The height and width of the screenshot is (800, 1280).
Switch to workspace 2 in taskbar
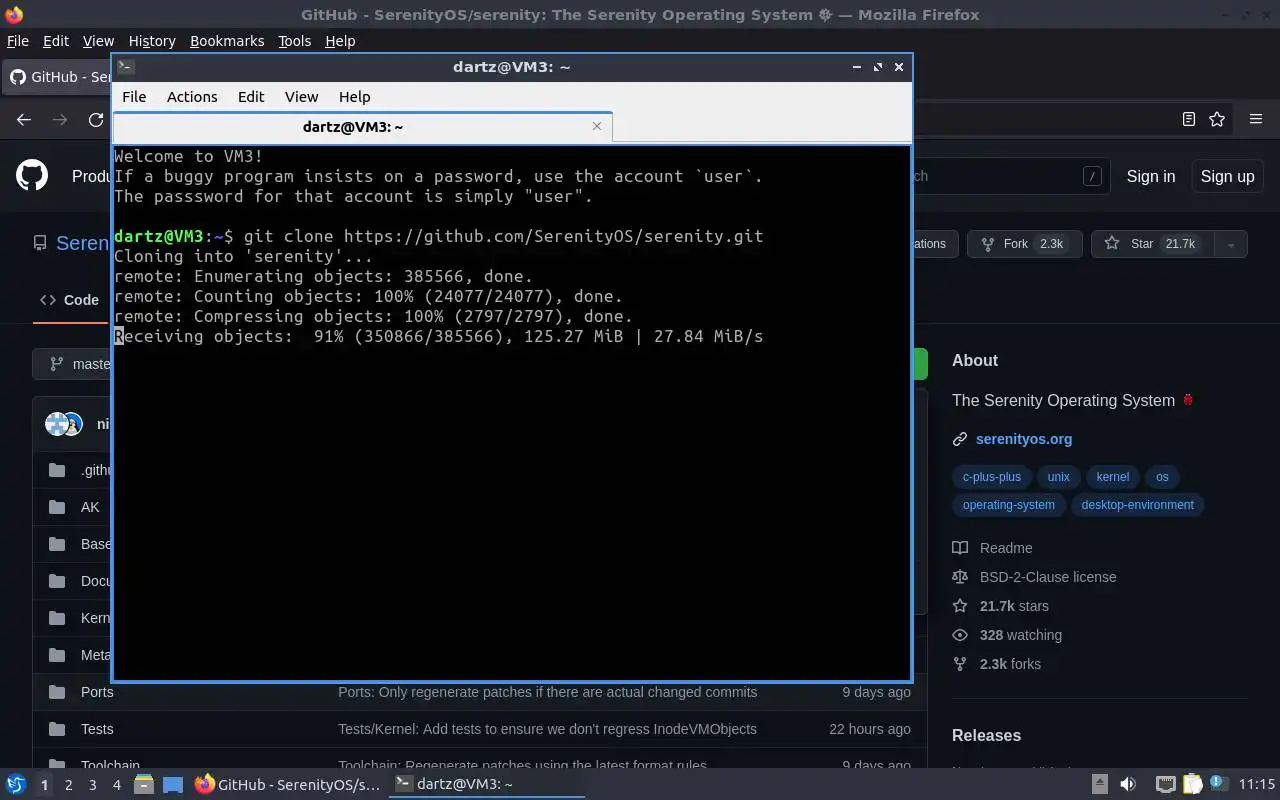tap(68, 785)
